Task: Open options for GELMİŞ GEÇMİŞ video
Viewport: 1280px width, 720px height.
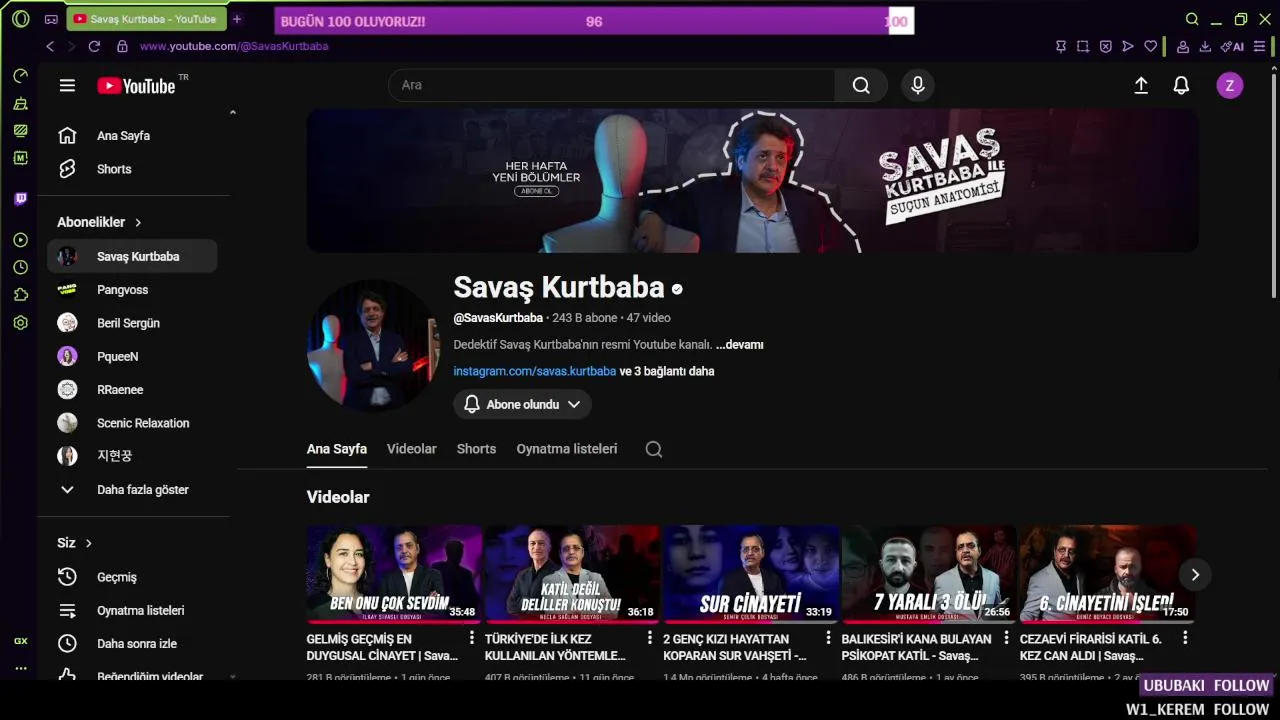Action: pyautogui.click(x=472, y=638)
